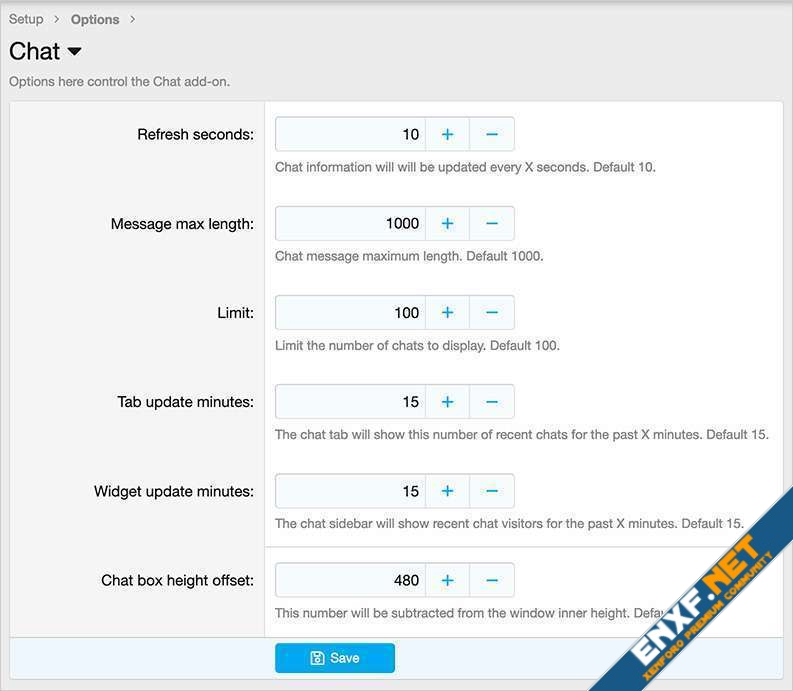Image resolution: width=793 pixels, height=691 pixels.
Task: Open the Chat title dropdown arrow
Action: click(74, 52)
